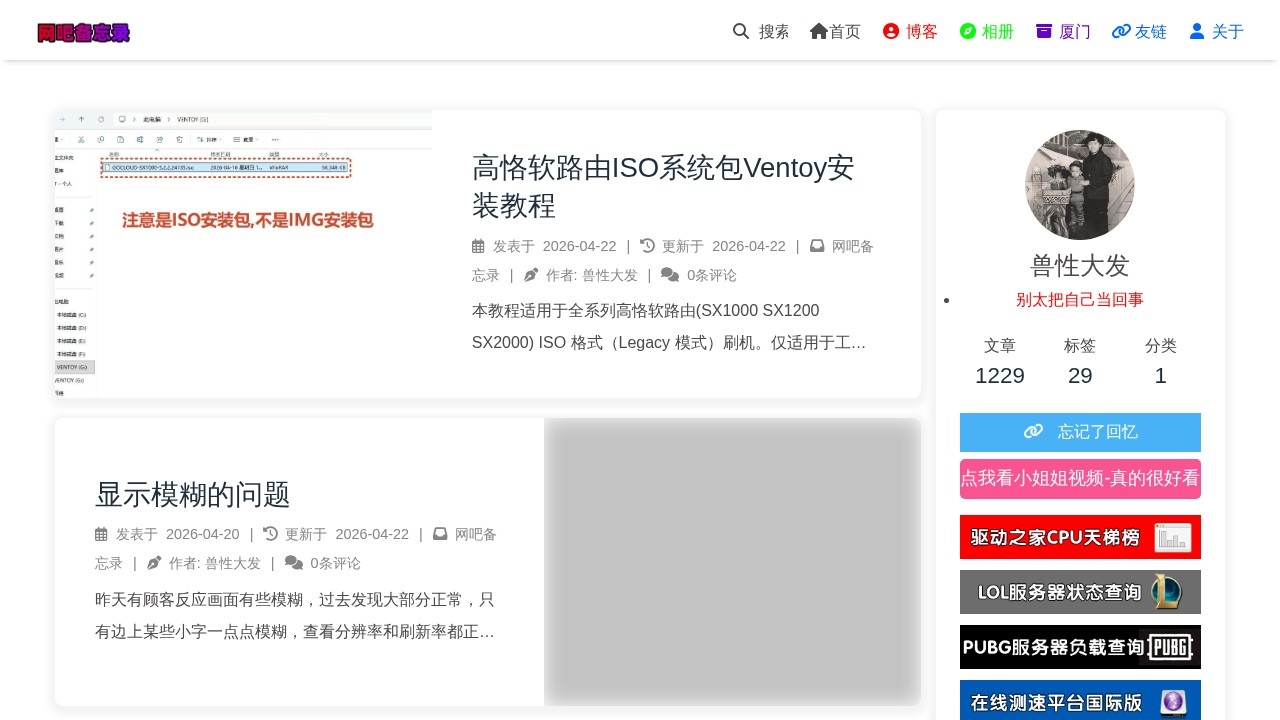
Task: Open article 显示模糊的问题
Action: (192, 495)
